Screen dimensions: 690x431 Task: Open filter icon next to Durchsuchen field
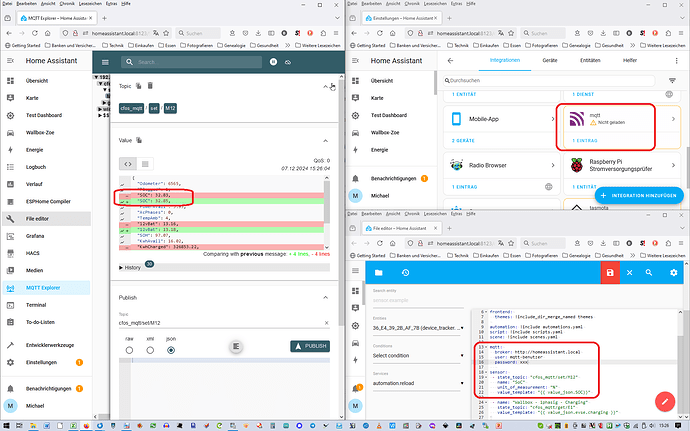point(672,81)
